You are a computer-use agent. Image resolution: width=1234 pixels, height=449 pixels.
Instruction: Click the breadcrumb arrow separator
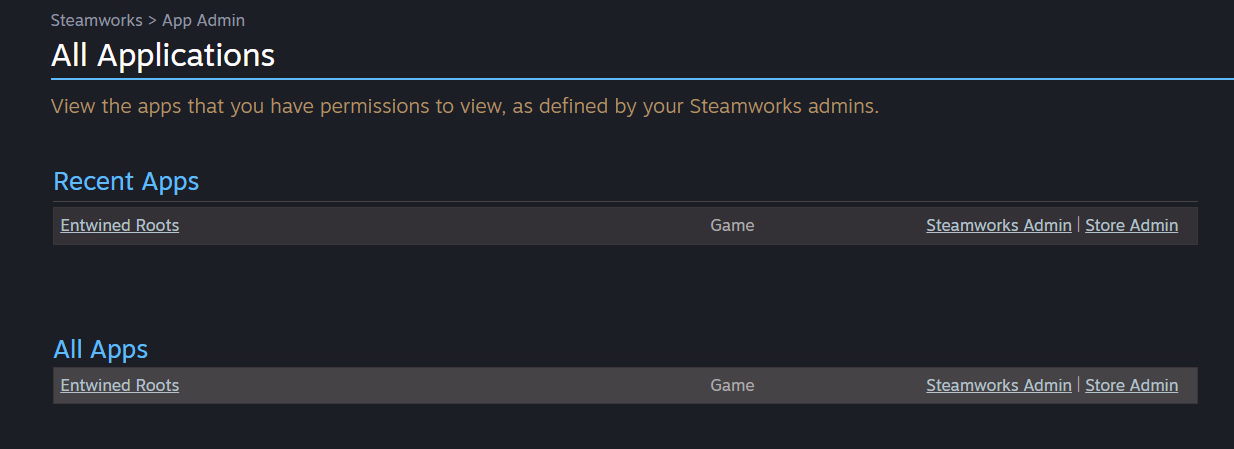[152, 20]
